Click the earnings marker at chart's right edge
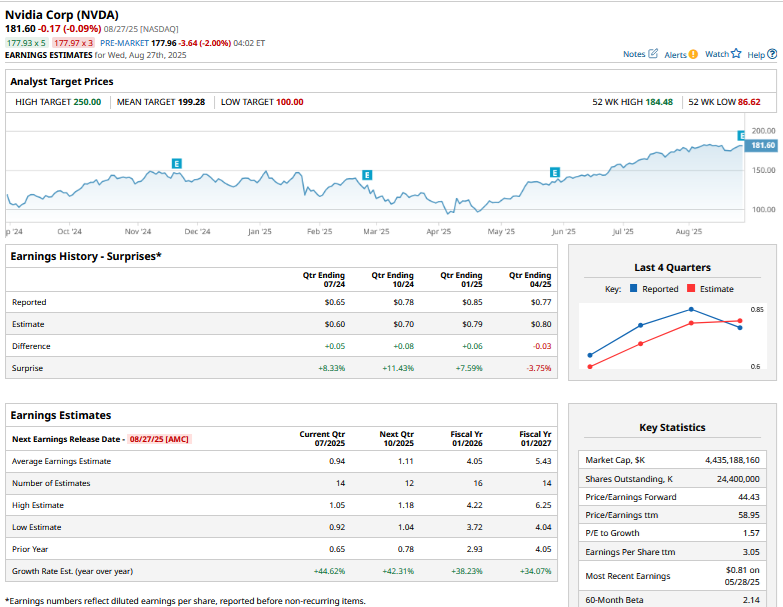The width and height of the screenshot is (783, 607). click(x=741, y=135)
